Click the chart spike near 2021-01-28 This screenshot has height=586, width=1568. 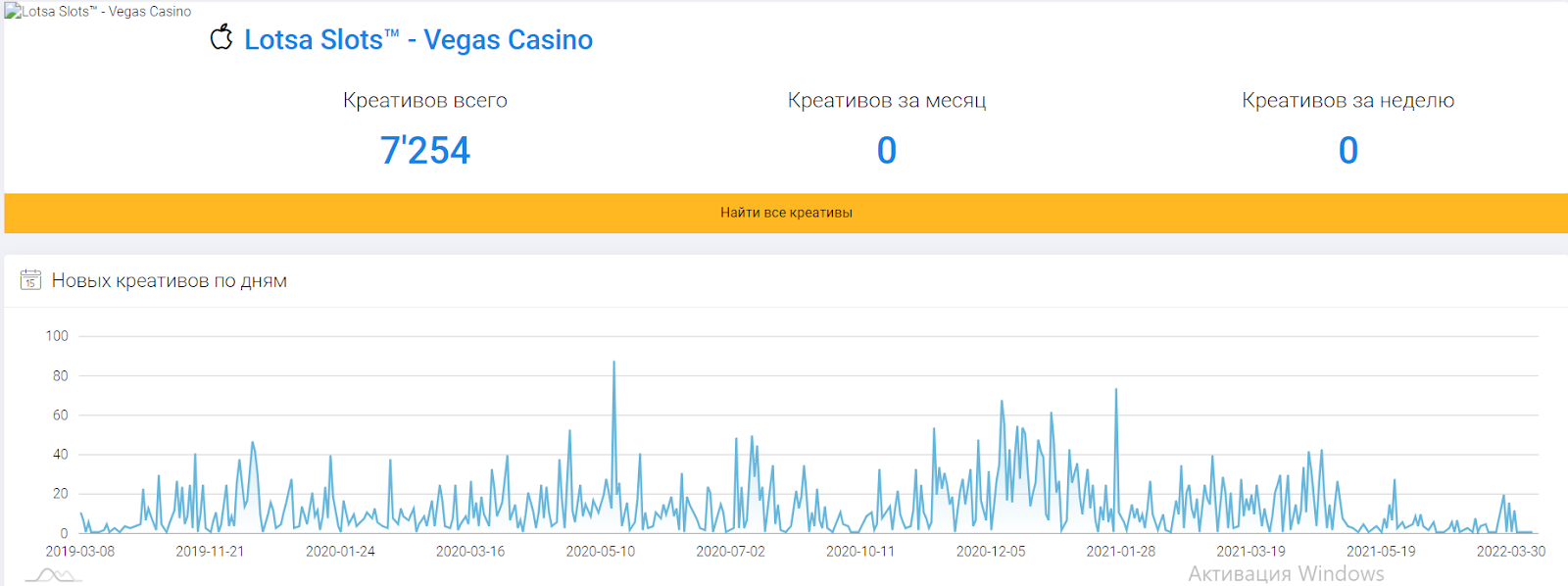click(1116, 391)
